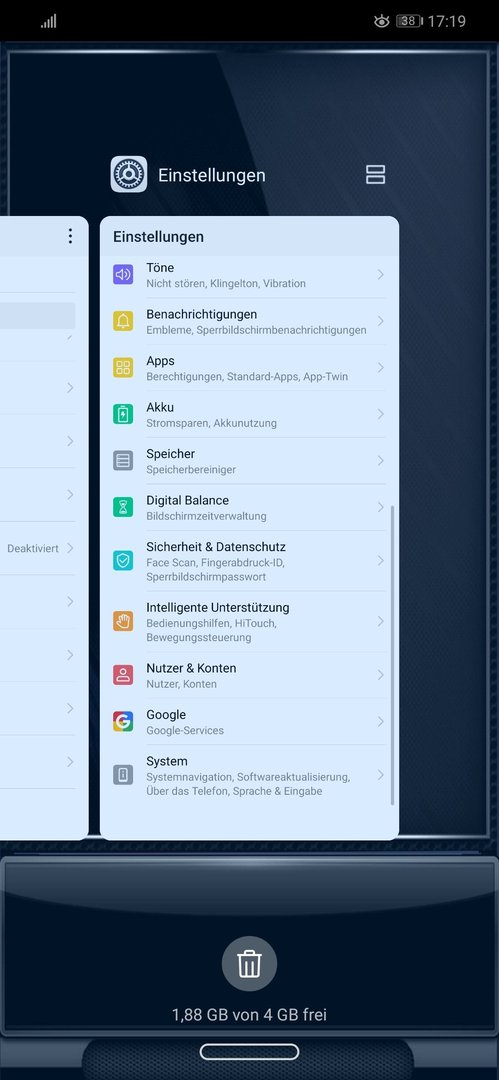
Task: Tap the Töne speaker icon
Action: coord(123,275)
